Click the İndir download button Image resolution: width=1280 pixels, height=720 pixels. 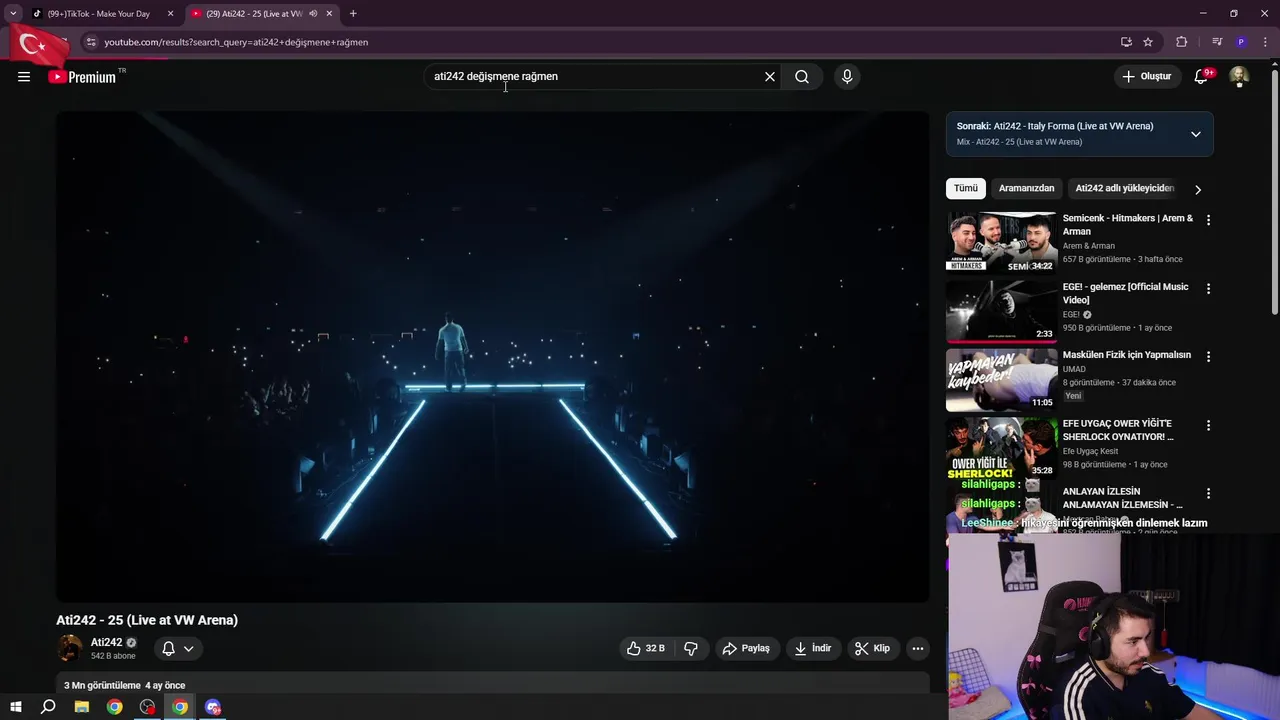click(x=813, y=648)
